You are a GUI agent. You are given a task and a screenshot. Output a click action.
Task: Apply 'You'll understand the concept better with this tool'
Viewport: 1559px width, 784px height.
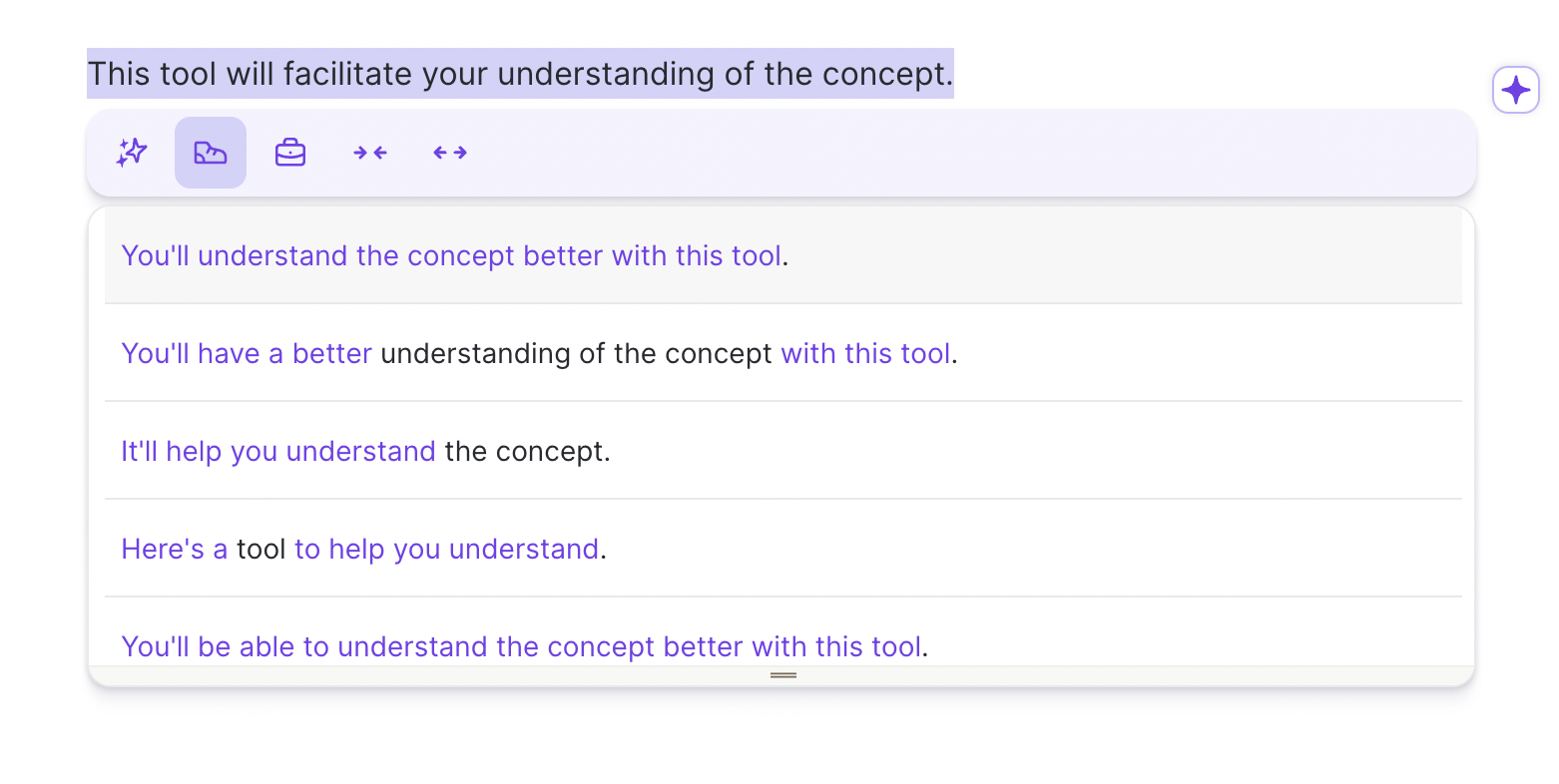pyautogui.click(x=451, y=255)
